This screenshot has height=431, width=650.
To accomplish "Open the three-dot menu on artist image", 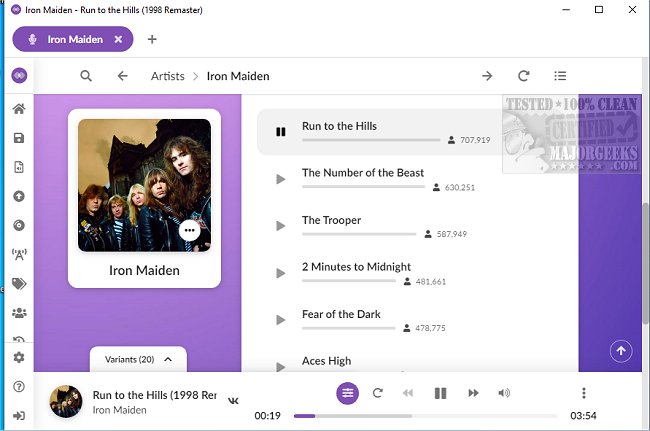I will tap(190, 230).
